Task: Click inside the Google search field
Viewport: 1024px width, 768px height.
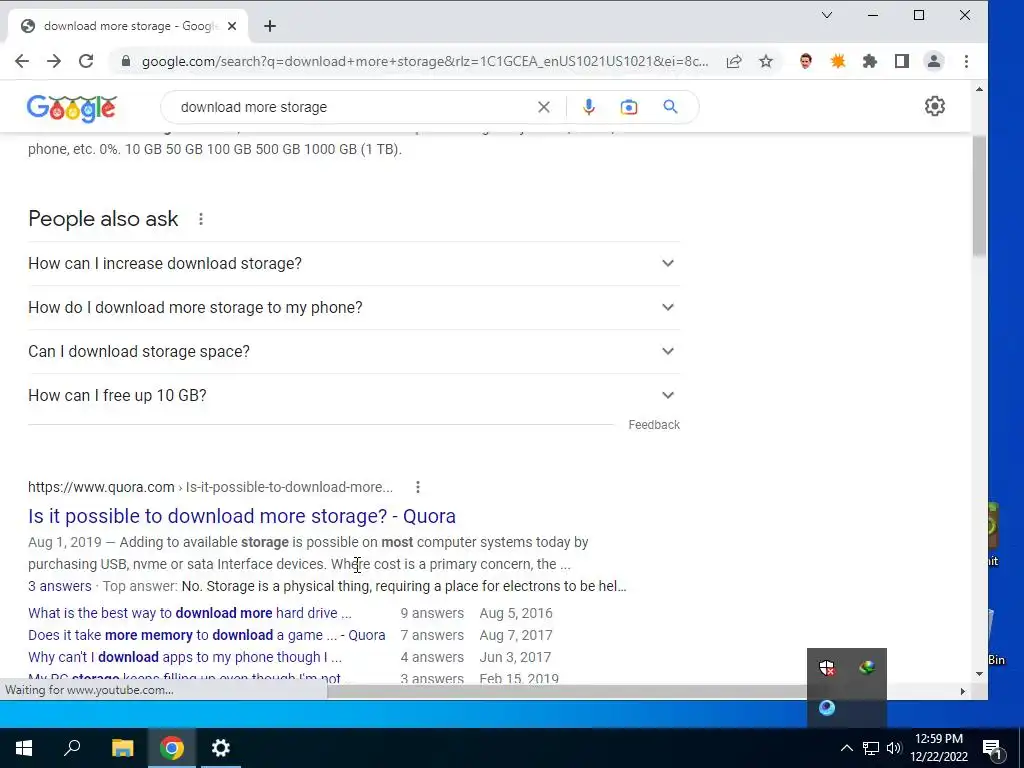Action: tap(353, 107)
